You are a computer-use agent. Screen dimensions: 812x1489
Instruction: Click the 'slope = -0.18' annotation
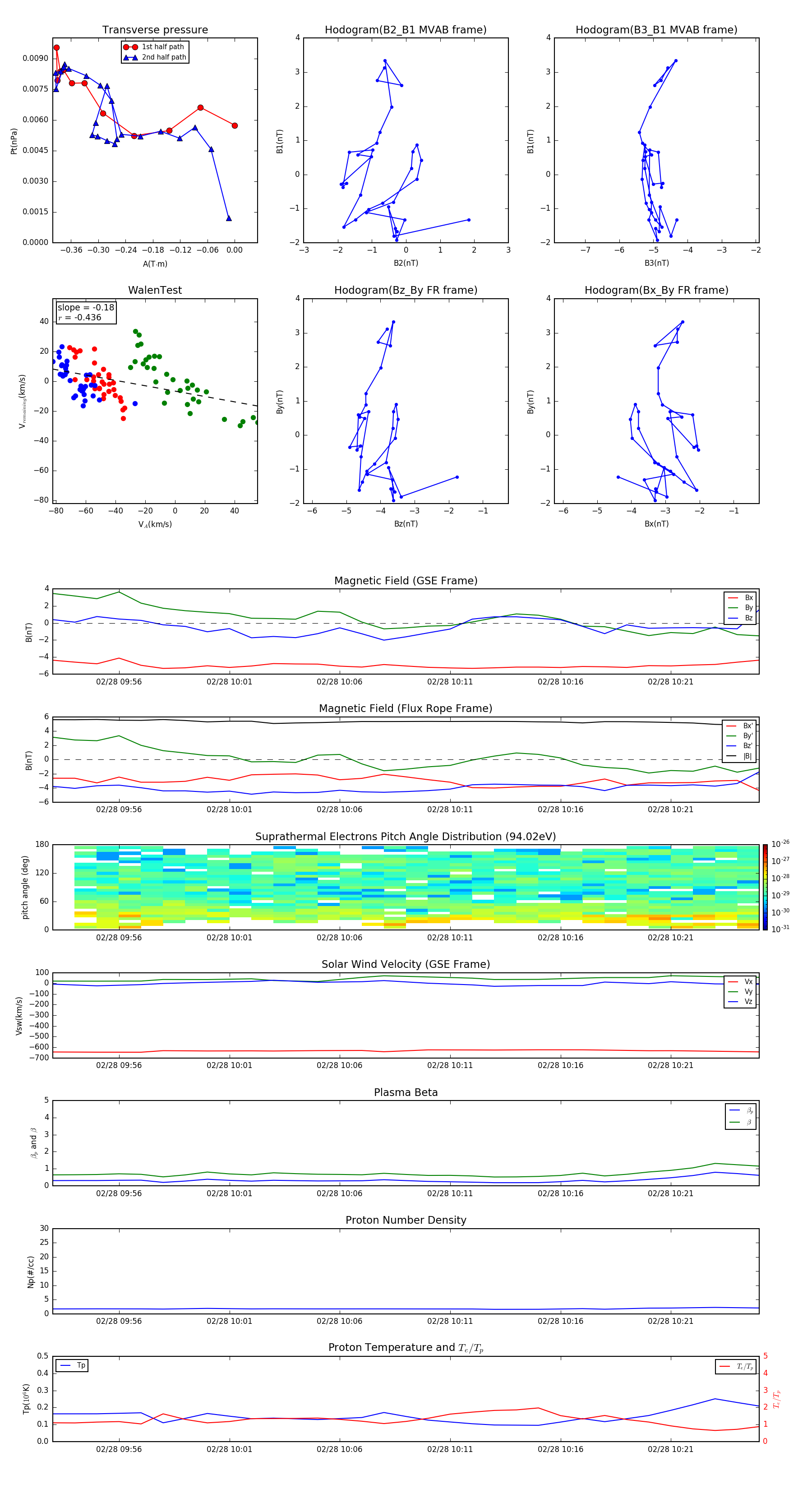[x=86, y=308]
